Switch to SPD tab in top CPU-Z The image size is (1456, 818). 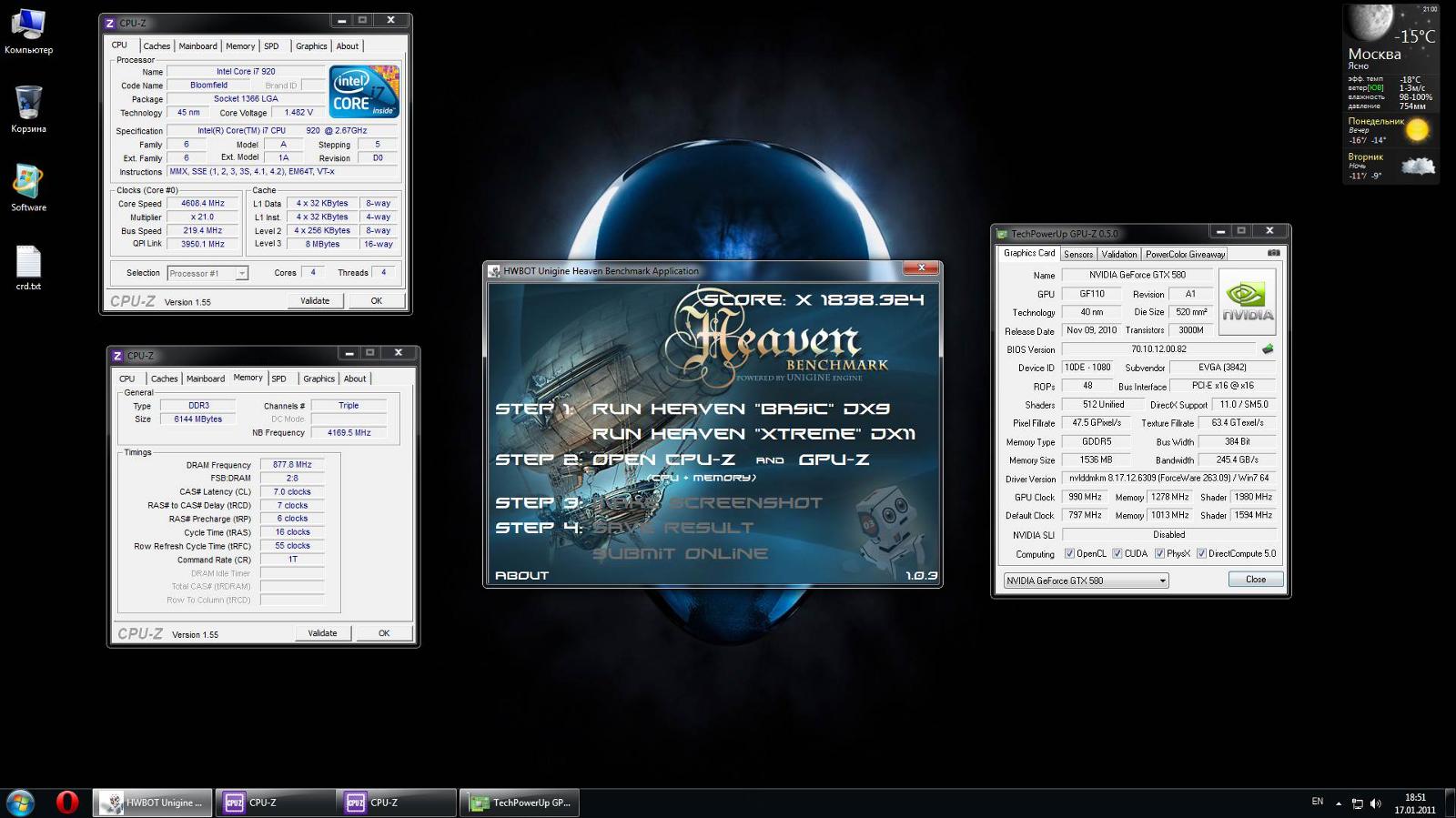point(271,46)
